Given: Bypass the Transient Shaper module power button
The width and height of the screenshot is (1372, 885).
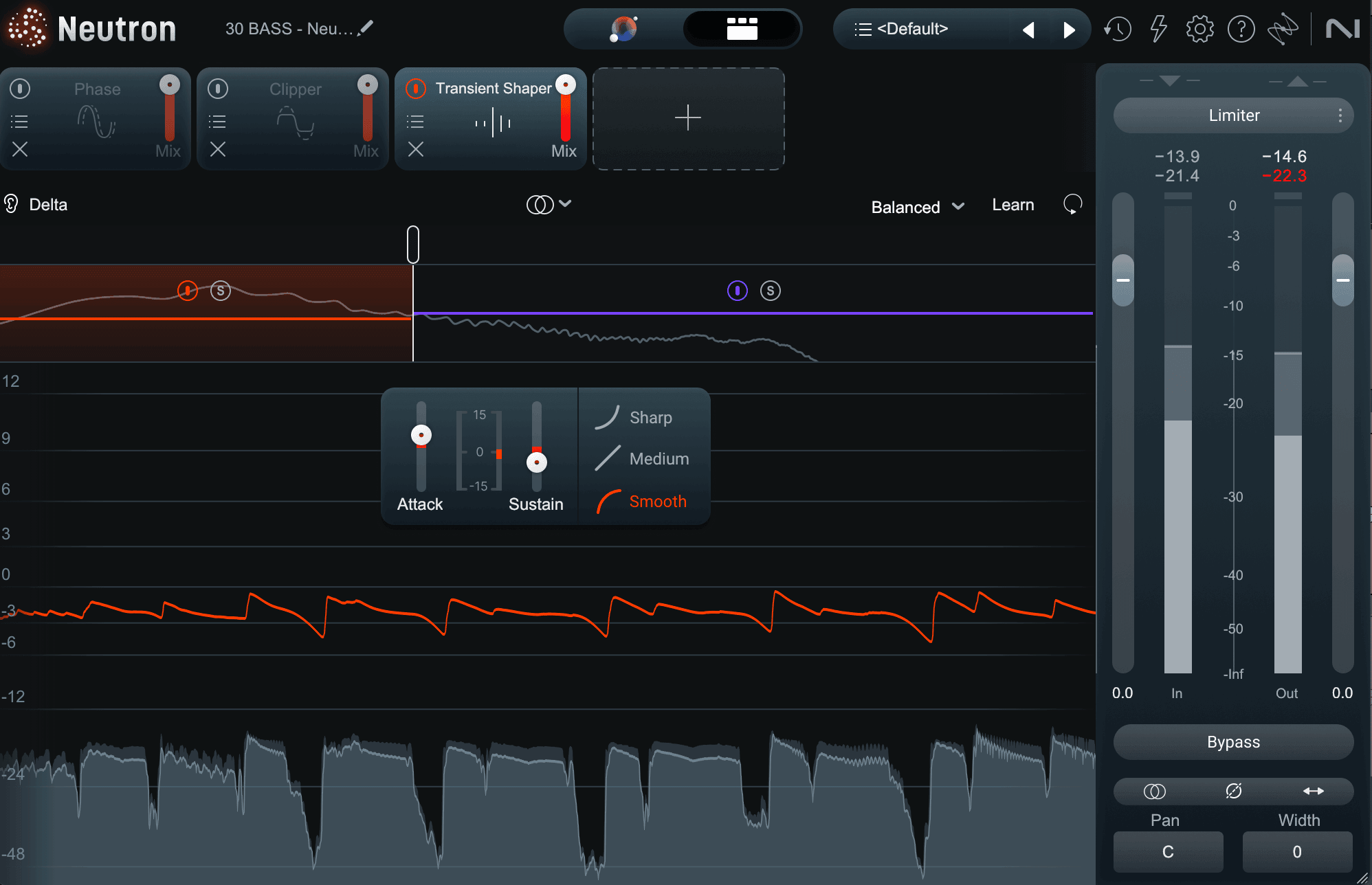Looking at the screenshot, I should (416, 89).
